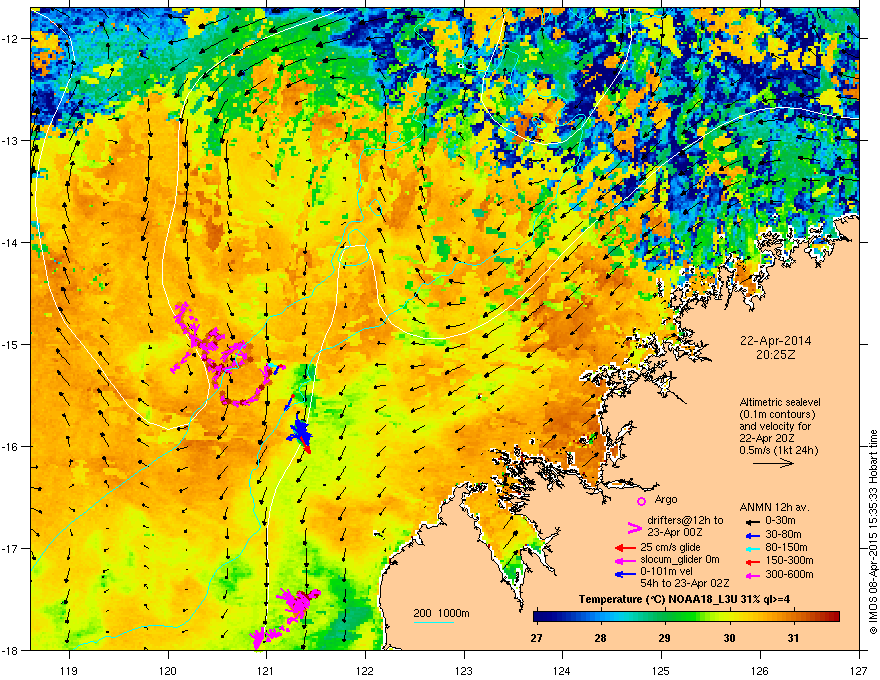Click the time label 20:25Z

[x=775, y=355]
